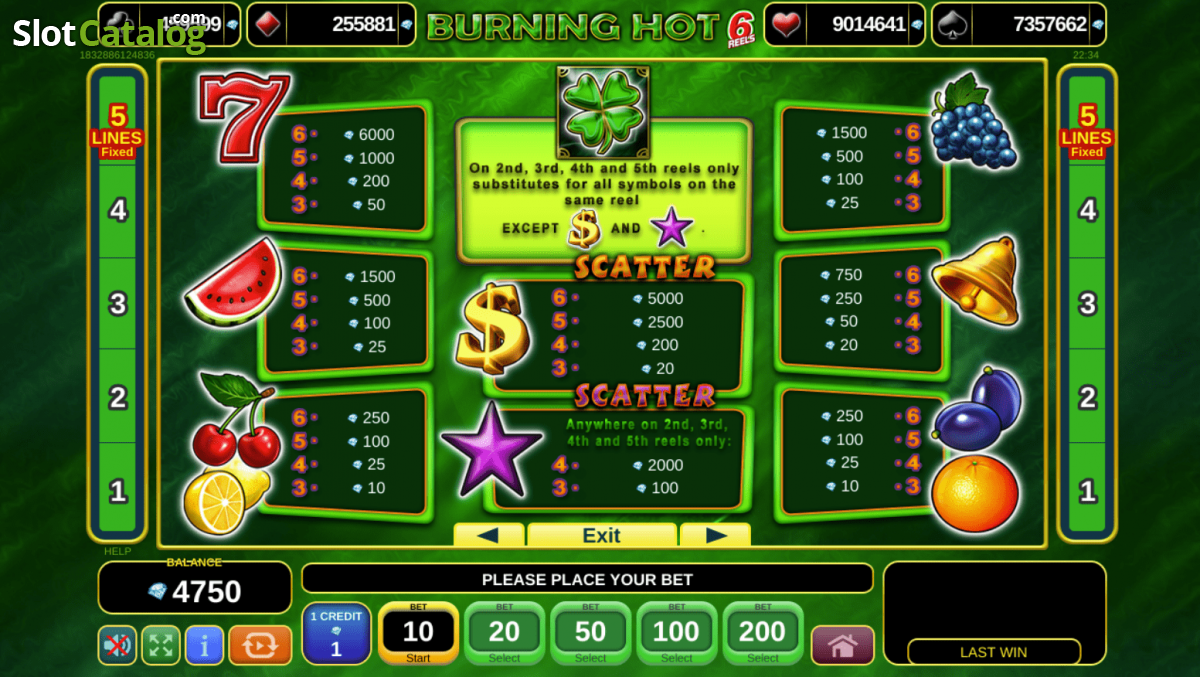Mute the game sound icon
Viewport: 1200px width, 677px height.
click(117, 645)
